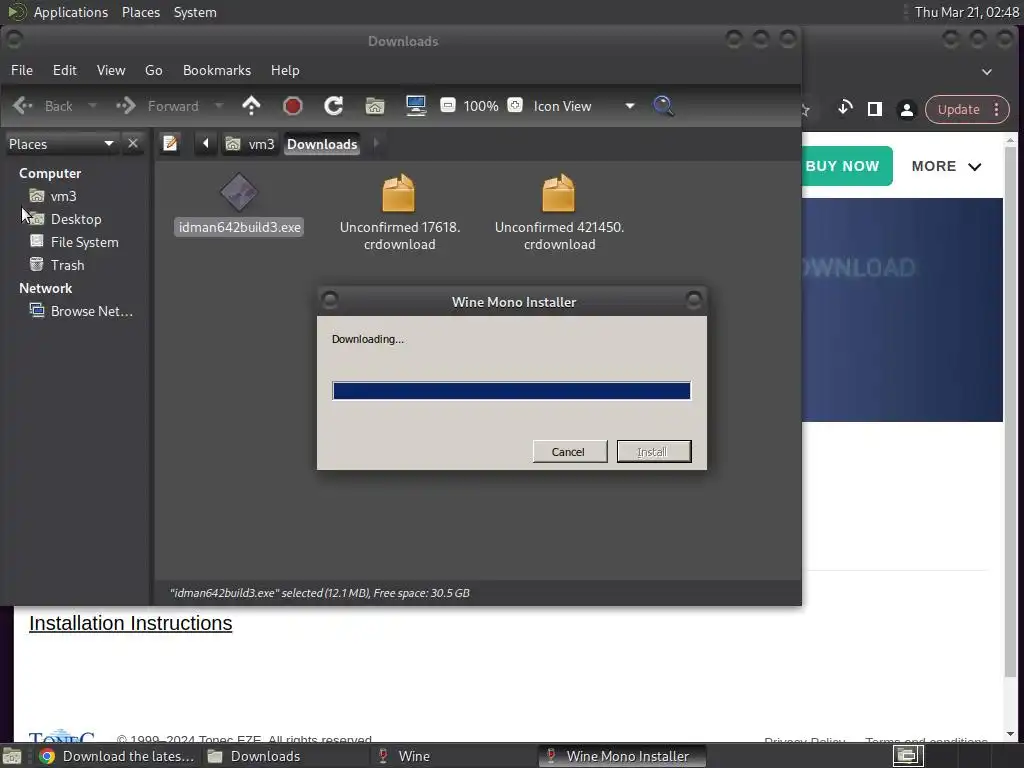Open the browser downloads icon
Screen dimensions: 1024x768
845,108
